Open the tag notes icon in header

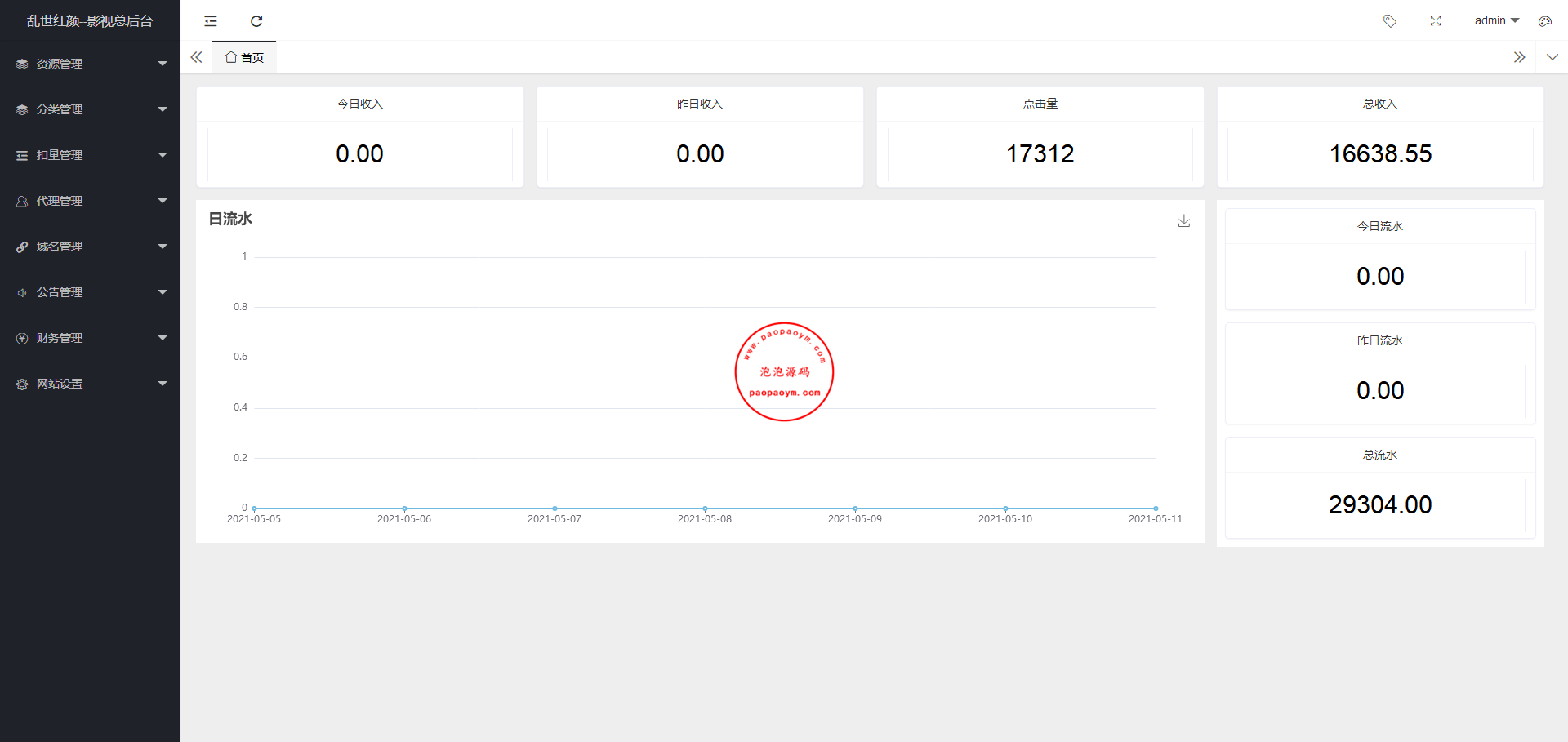(x=1389, y=21)
